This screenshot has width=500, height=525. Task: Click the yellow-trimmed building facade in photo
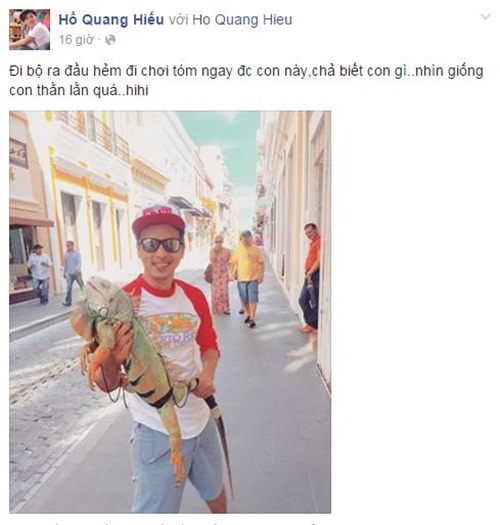[89, 208]
